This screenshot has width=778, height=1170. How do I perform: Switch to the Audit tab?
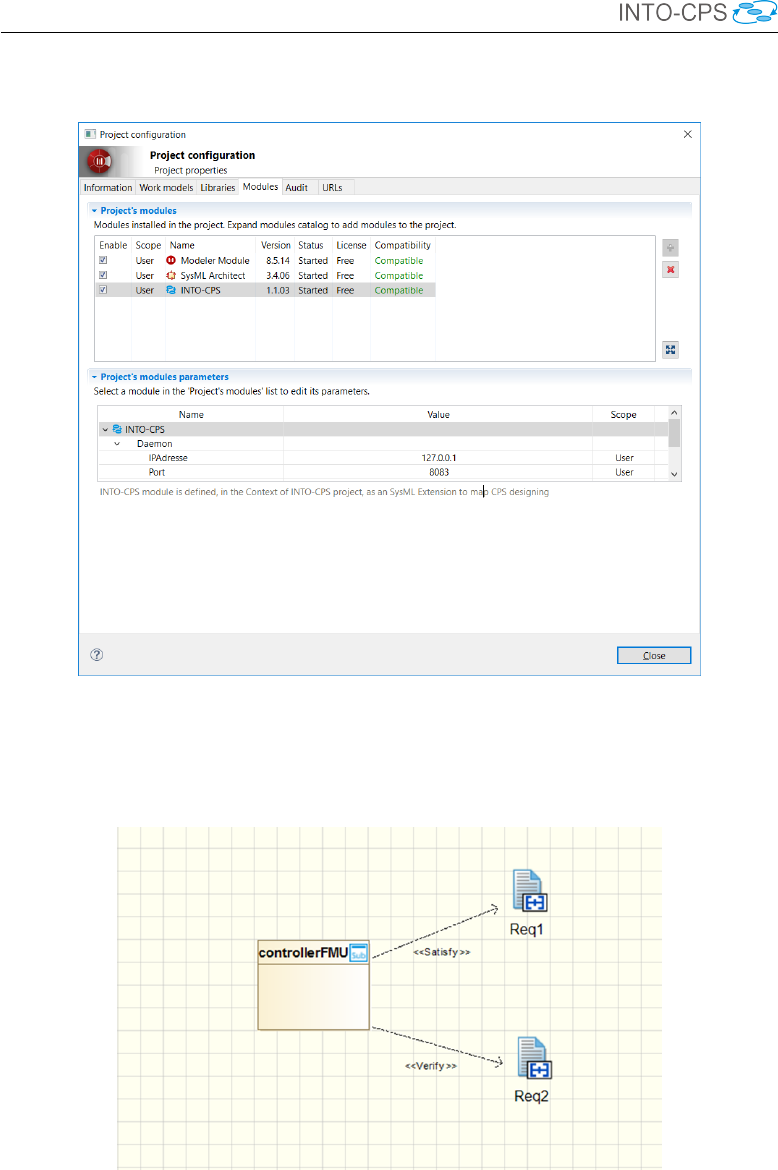click(x=296, y=187)
